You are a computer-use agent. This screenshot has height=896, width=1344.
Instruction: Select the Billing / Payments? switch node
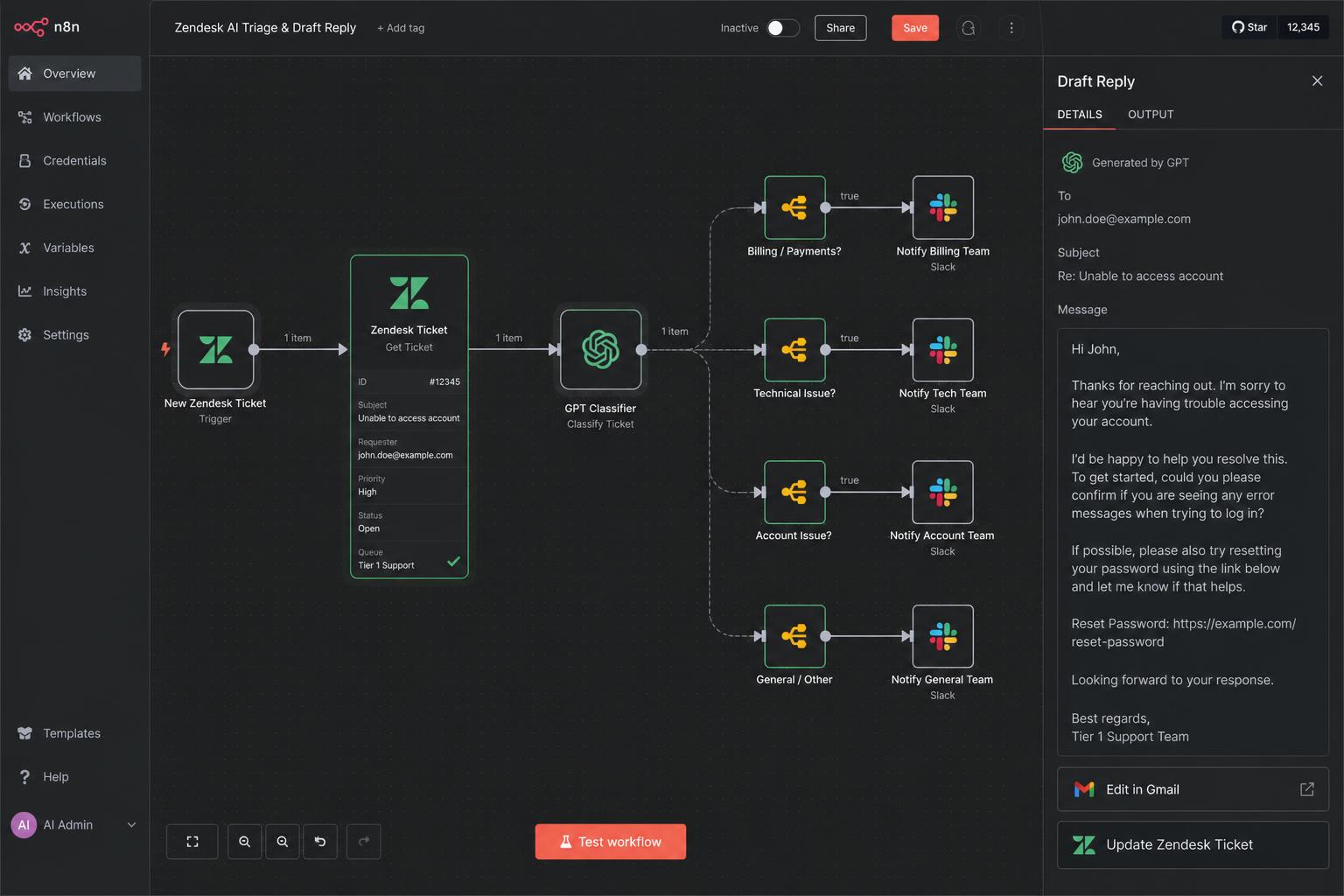(x=794, y=207)
